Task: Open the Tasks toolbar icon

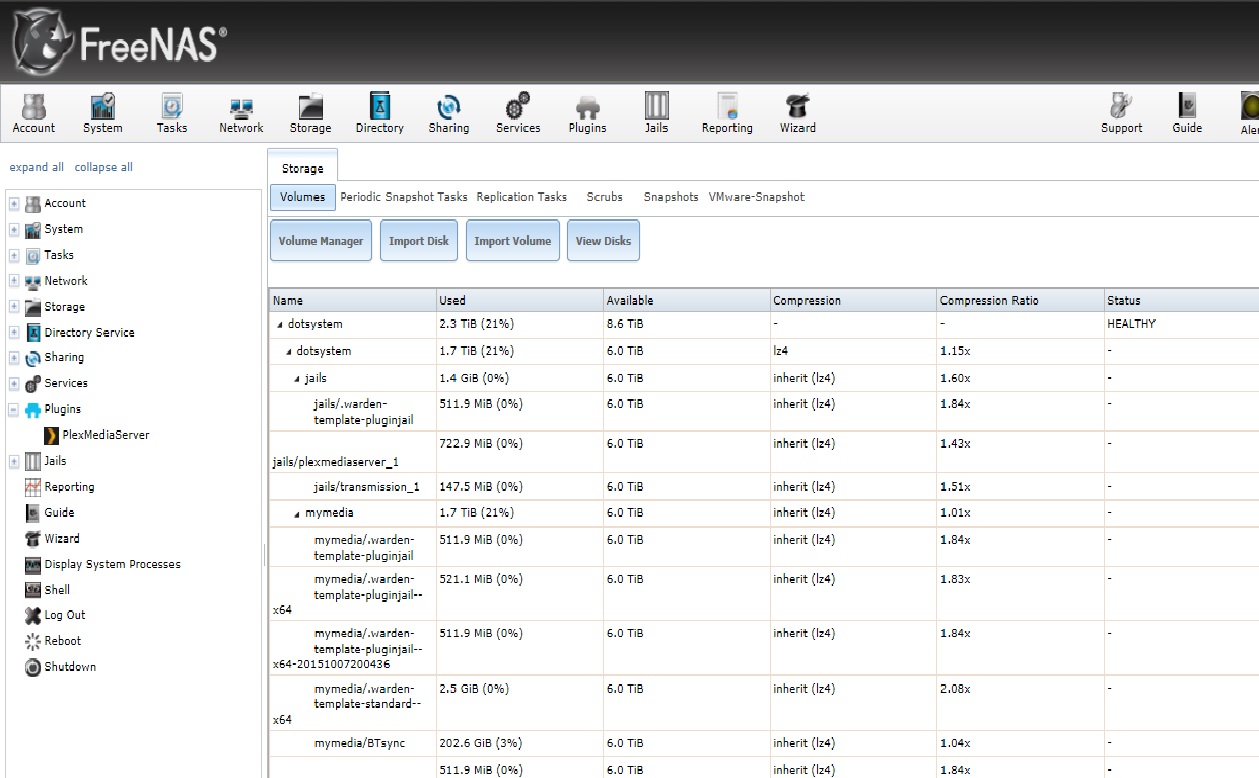Action: pyautogui.click(x=172, y=113)
